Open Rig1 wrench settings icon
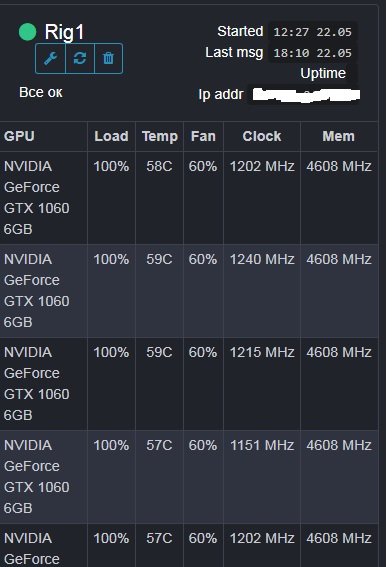Image resolution: width=392 pixels, height=567 pixels. click(50, 58)
